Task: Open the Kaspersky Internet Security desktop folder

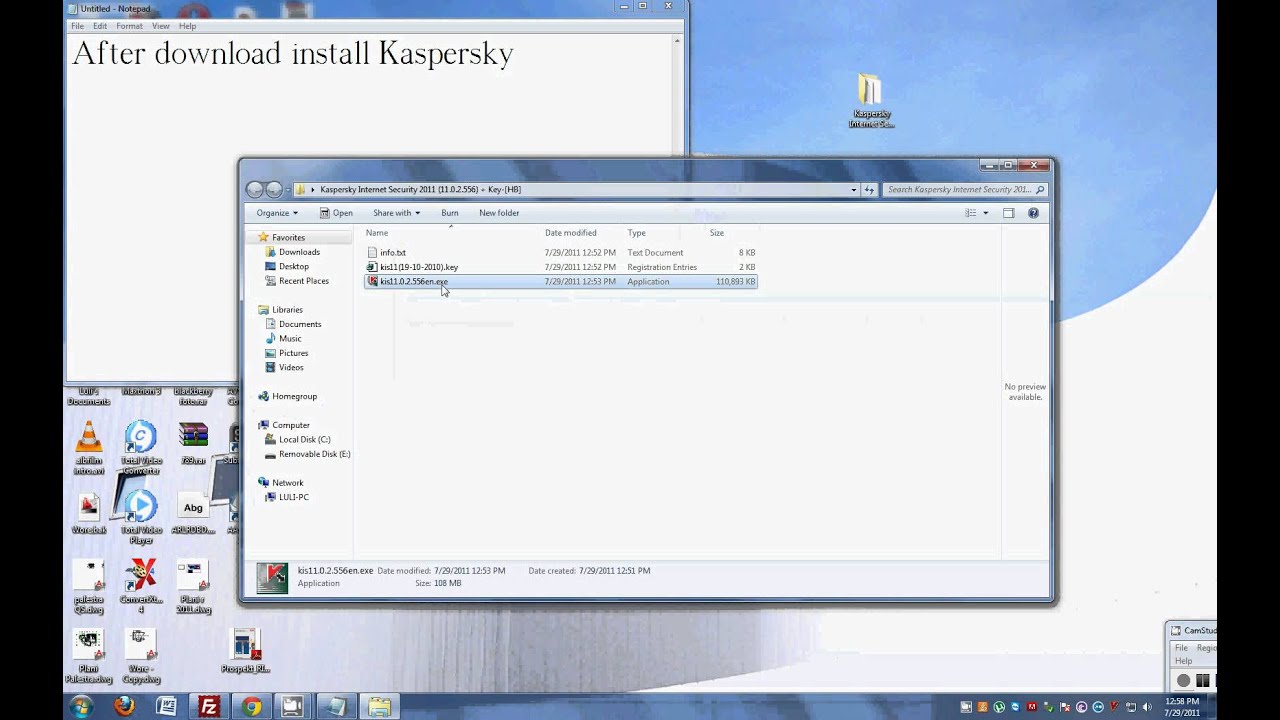Action: tap(870, 102)
